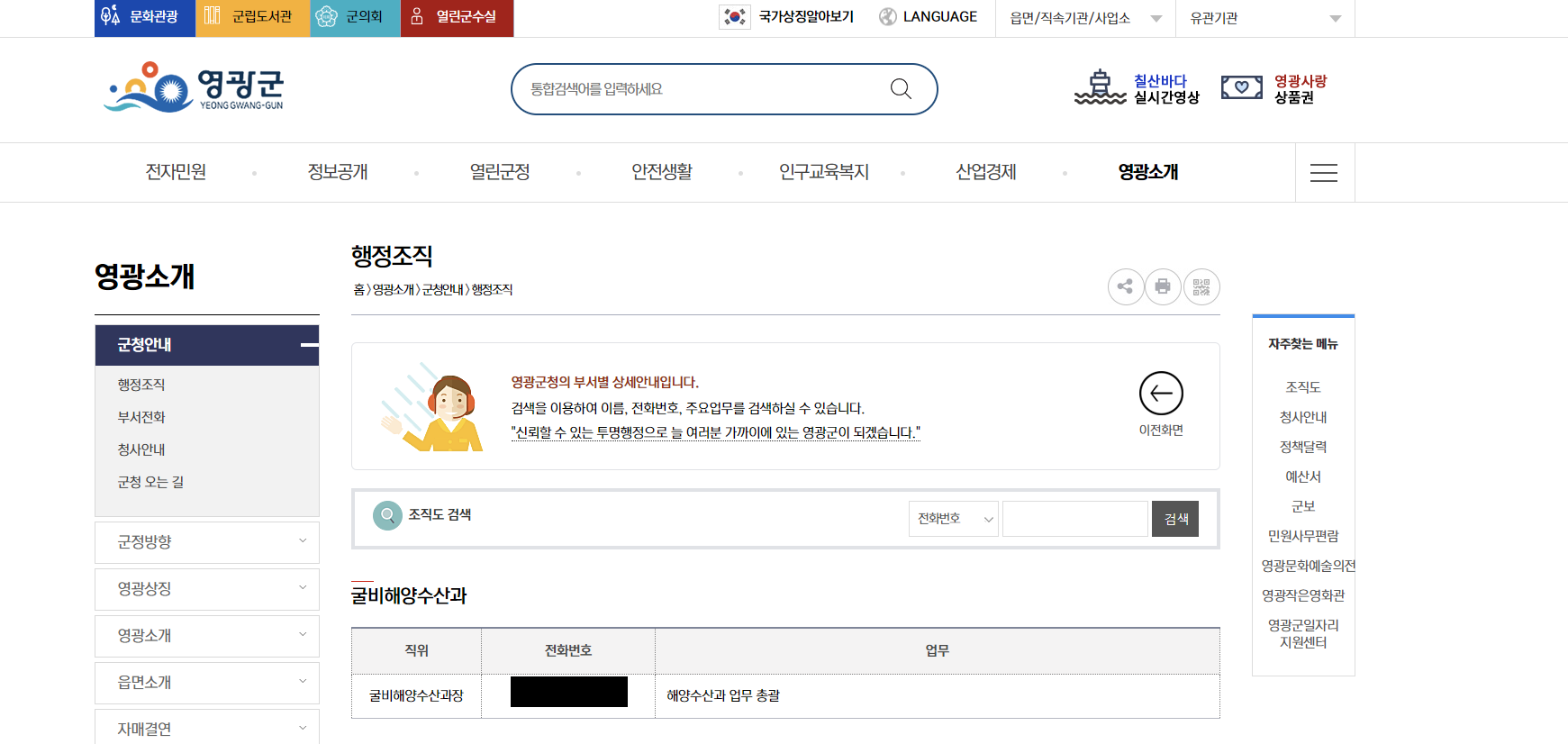Click the QR code icon button
This screenshot has height=744, width=1568.
1201,287
